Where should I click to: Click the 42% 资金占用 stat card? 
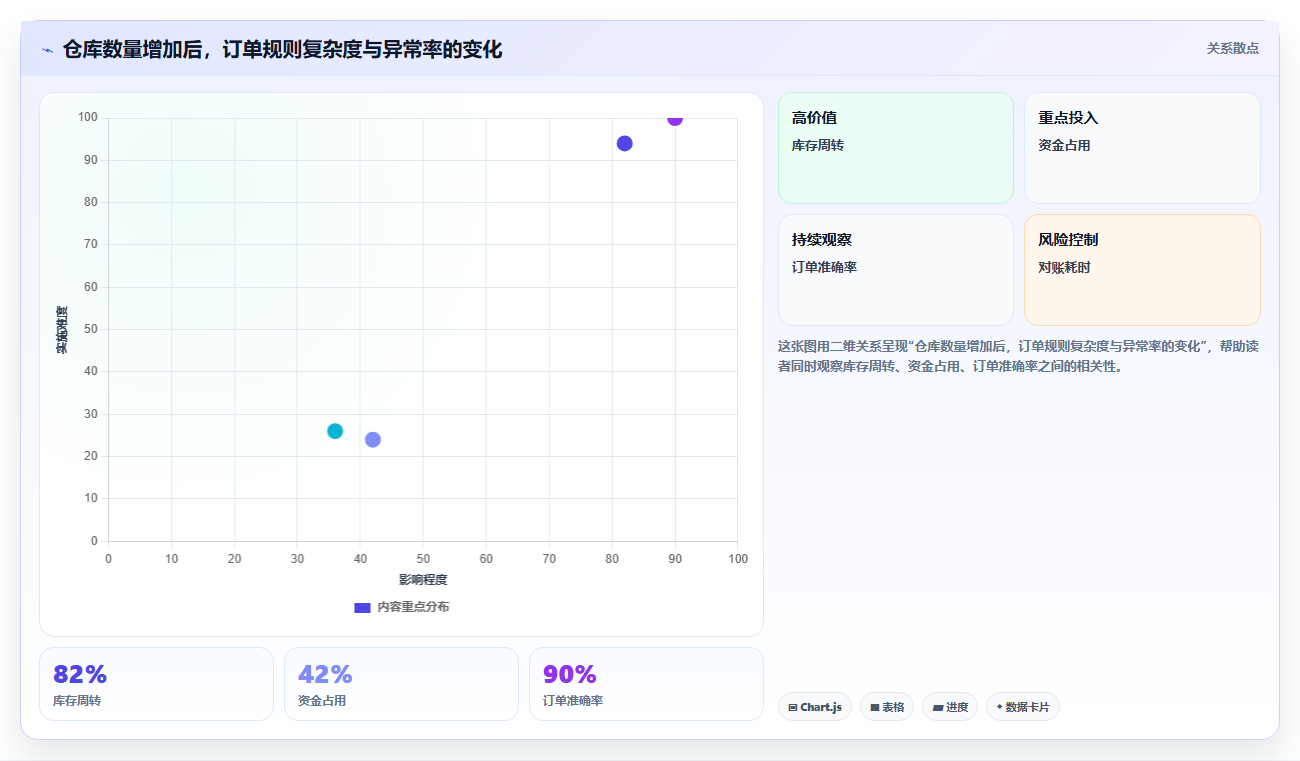point(401,684)
